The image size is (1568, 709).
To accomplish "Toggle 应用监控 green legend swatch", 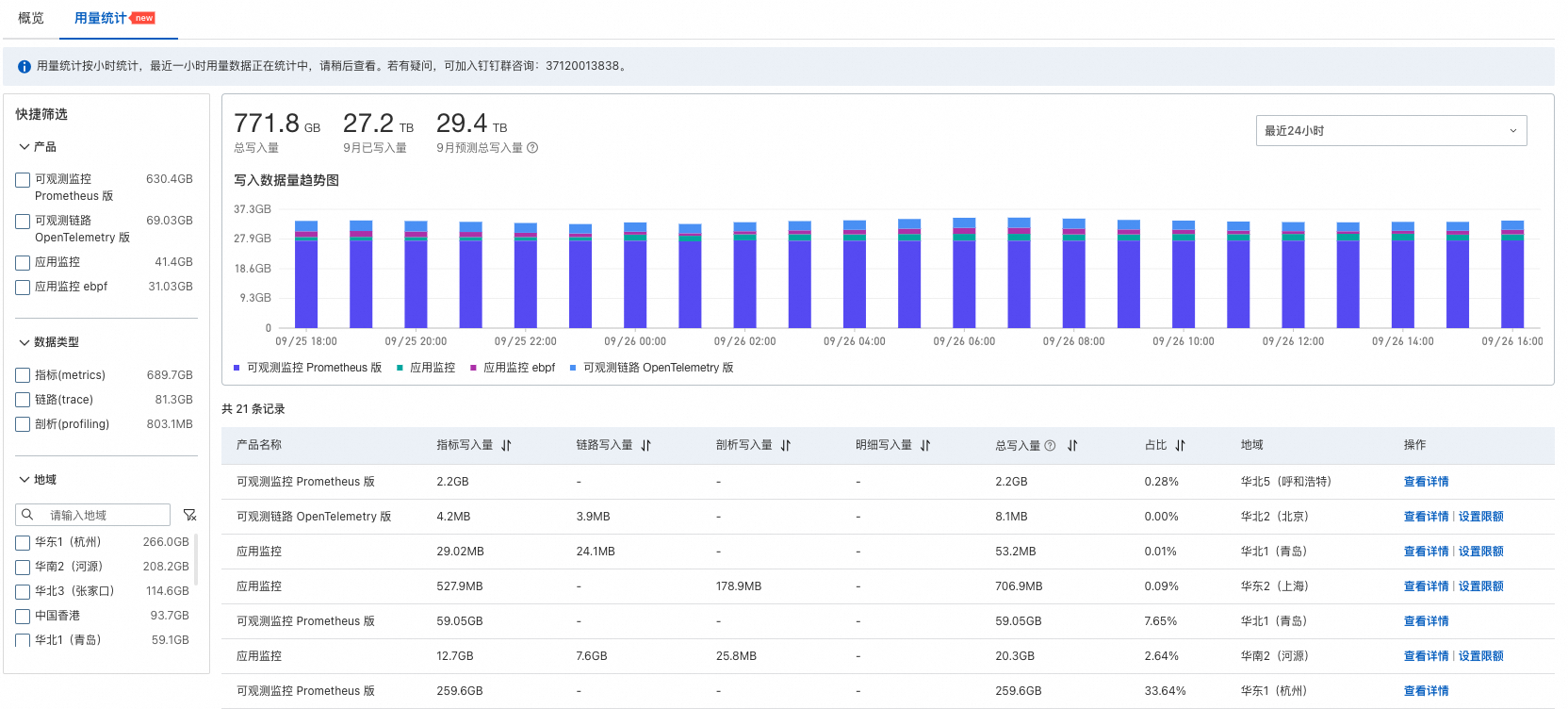I will (400, 368).
